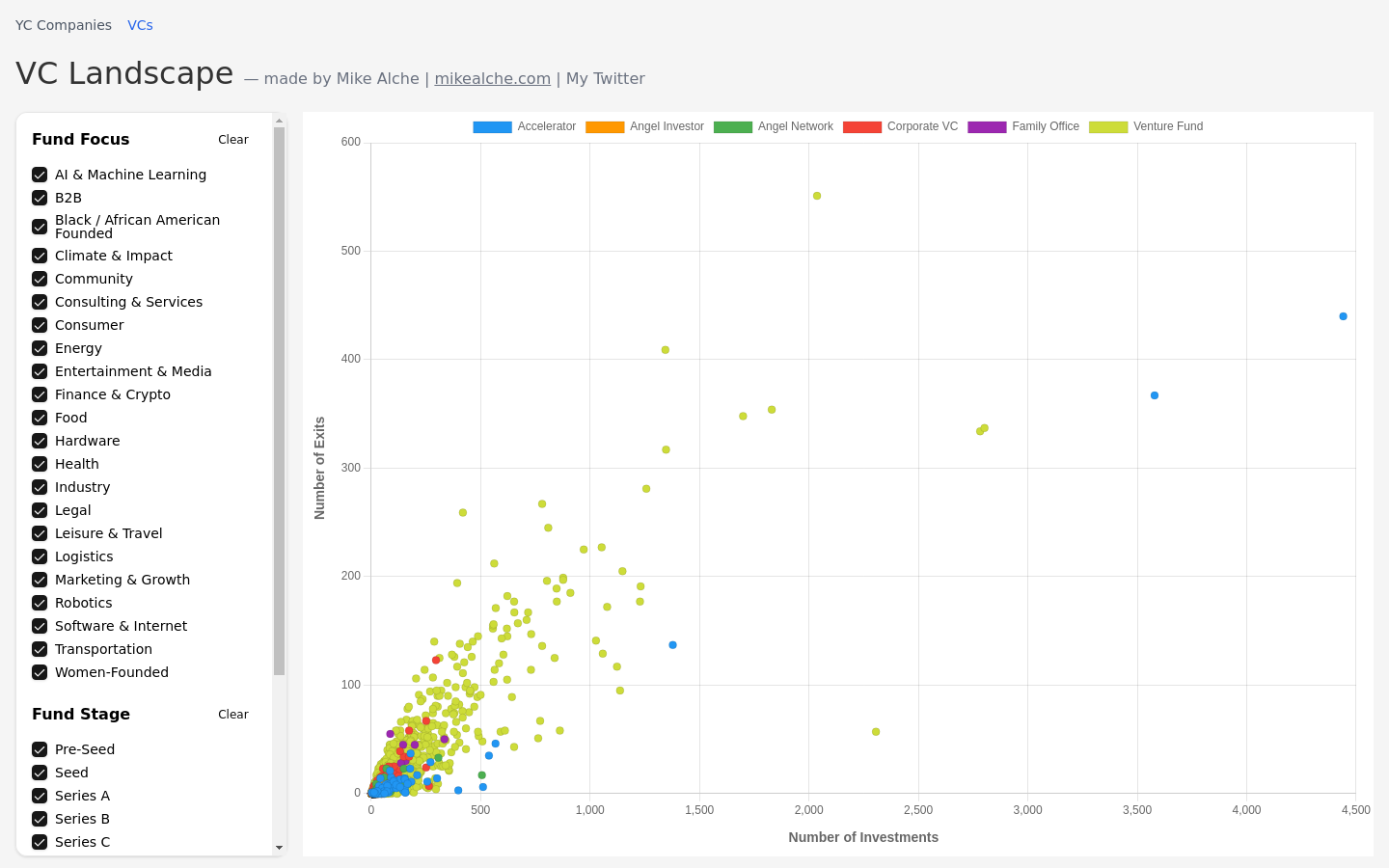Toggle the Hardware checkbox

pyautogui.click(x=40, y=441)
